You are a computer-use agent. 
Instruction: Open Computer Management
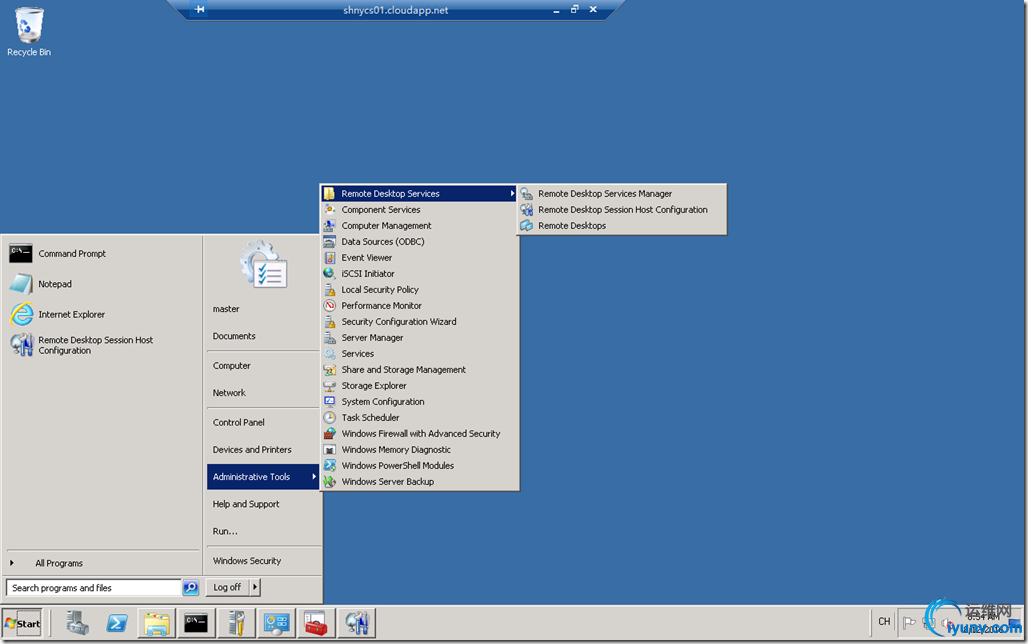click(x=419, y=226)
